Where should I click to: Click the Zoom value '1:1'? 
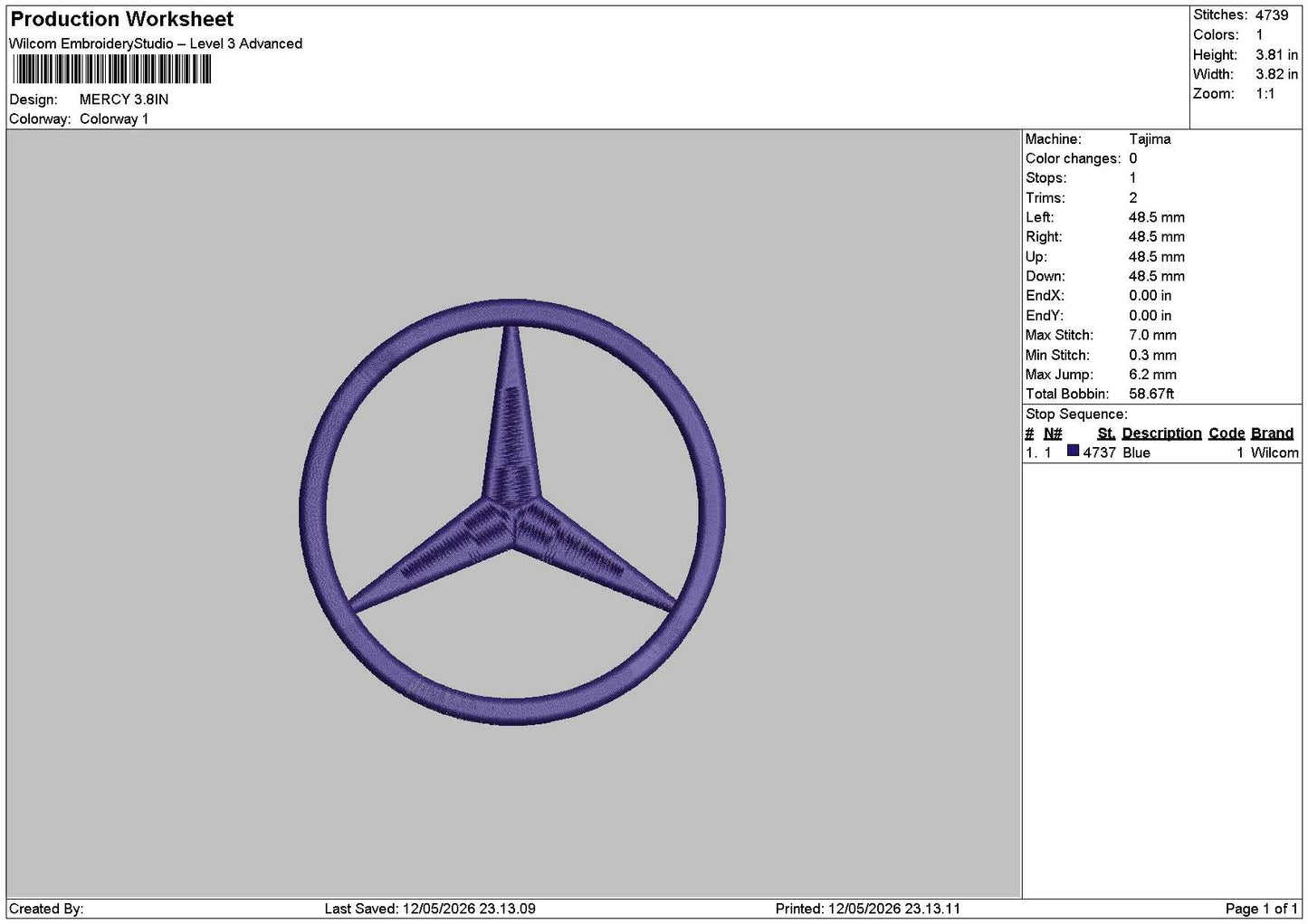point(1265,94)
